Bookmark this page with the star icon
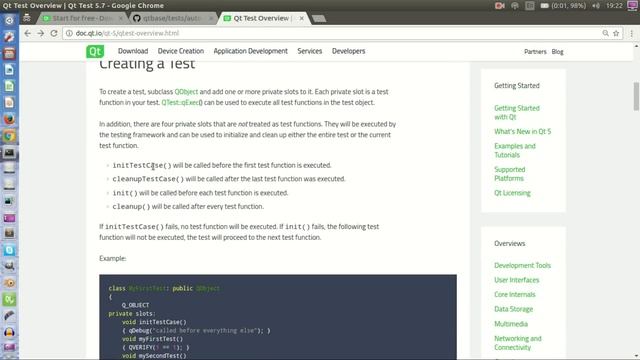Image resolution: width=640 pixels, height=360 pixels. tap(616, 33)
